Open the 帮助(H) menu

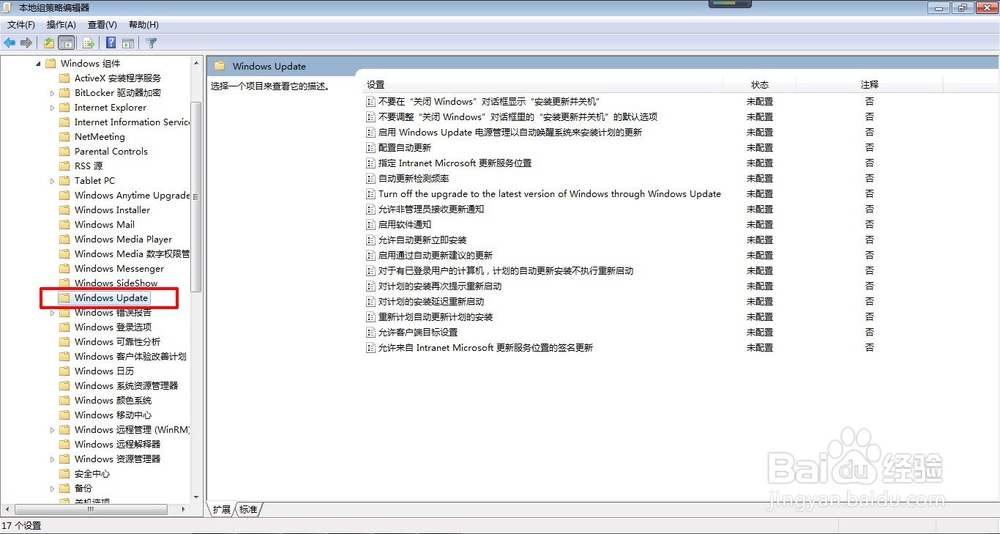(143, 25)
